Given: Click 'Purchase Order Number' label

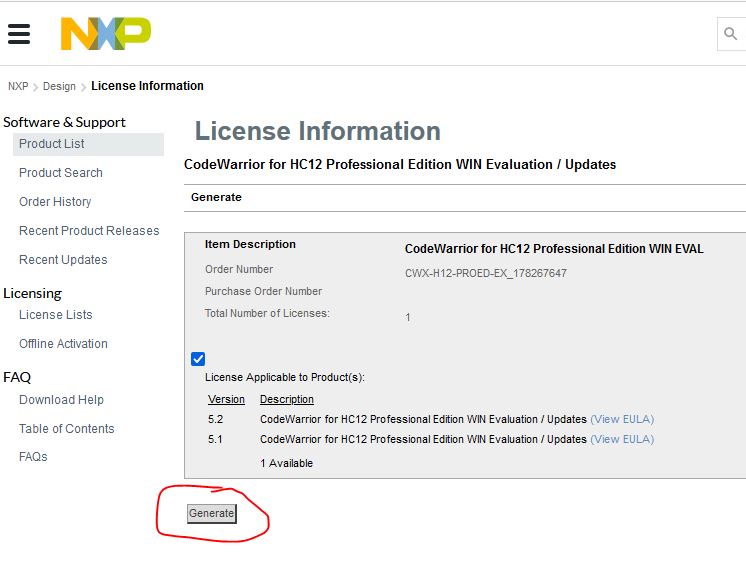Looking at the screenshot, I should [264, 291].
